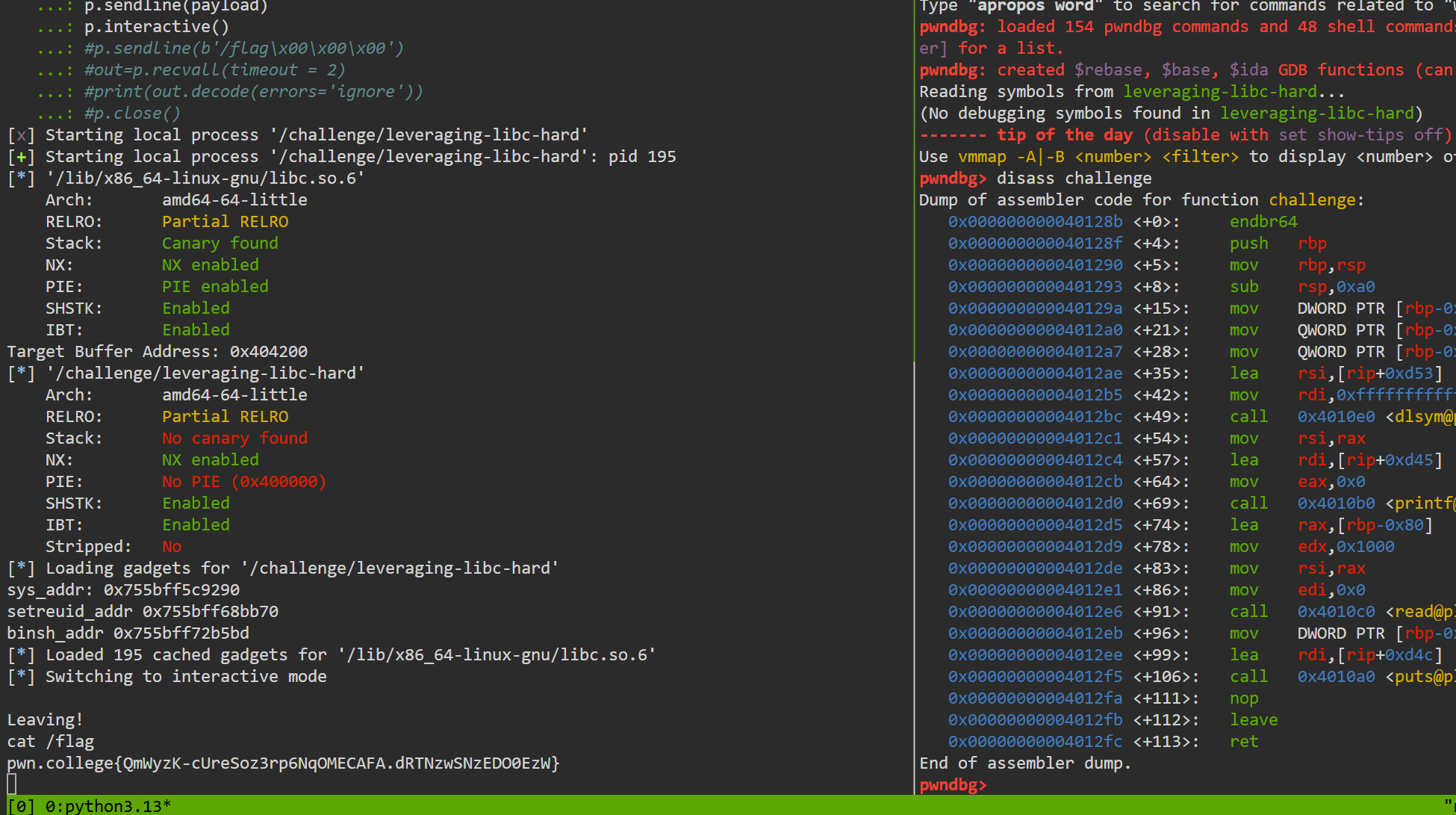1456x815 pixels.
Task: Click the 'Leaving!' output line
Action: click(x=45, y=720)
